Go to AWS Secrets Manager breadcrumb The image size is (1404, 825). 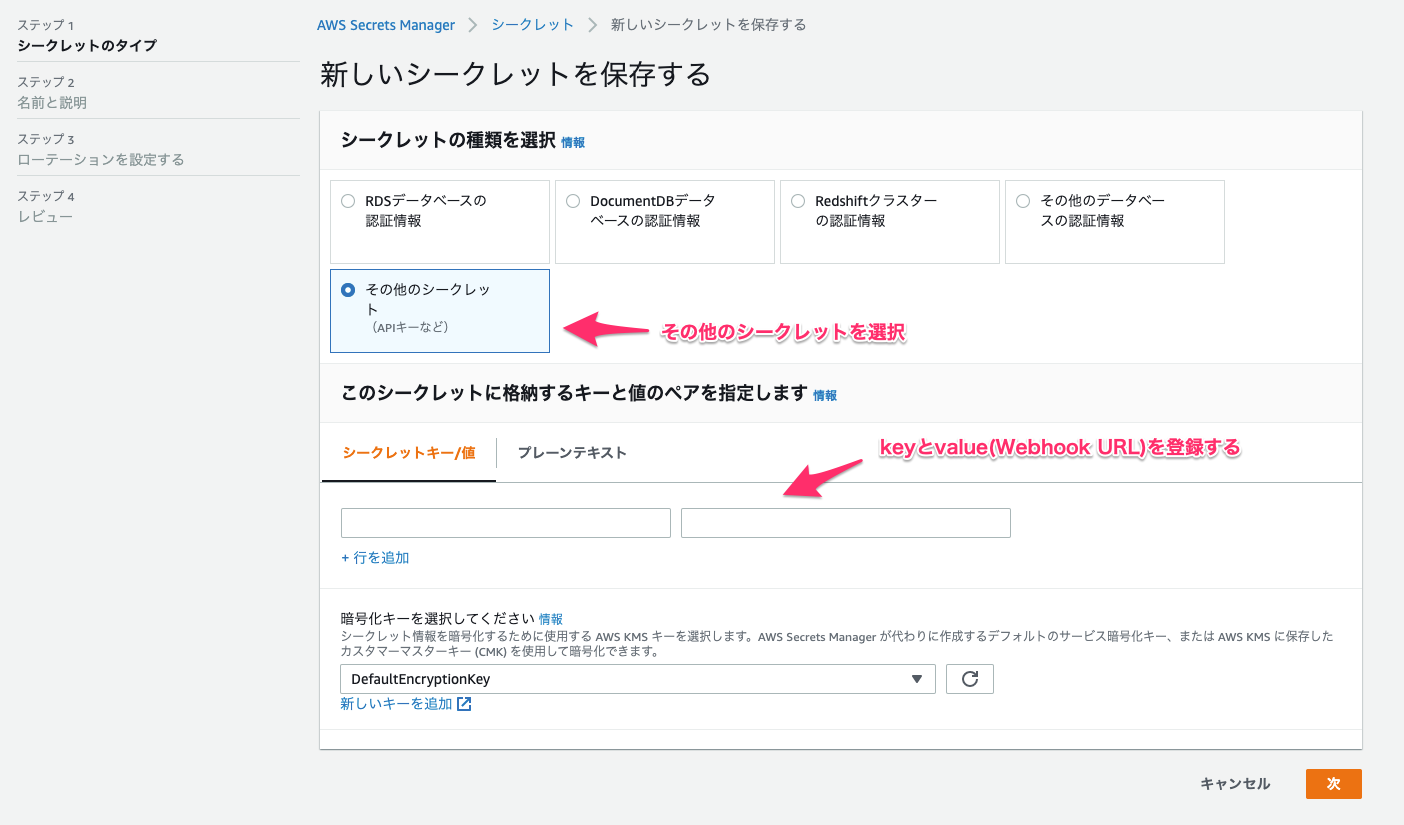(x=386, y=25)
